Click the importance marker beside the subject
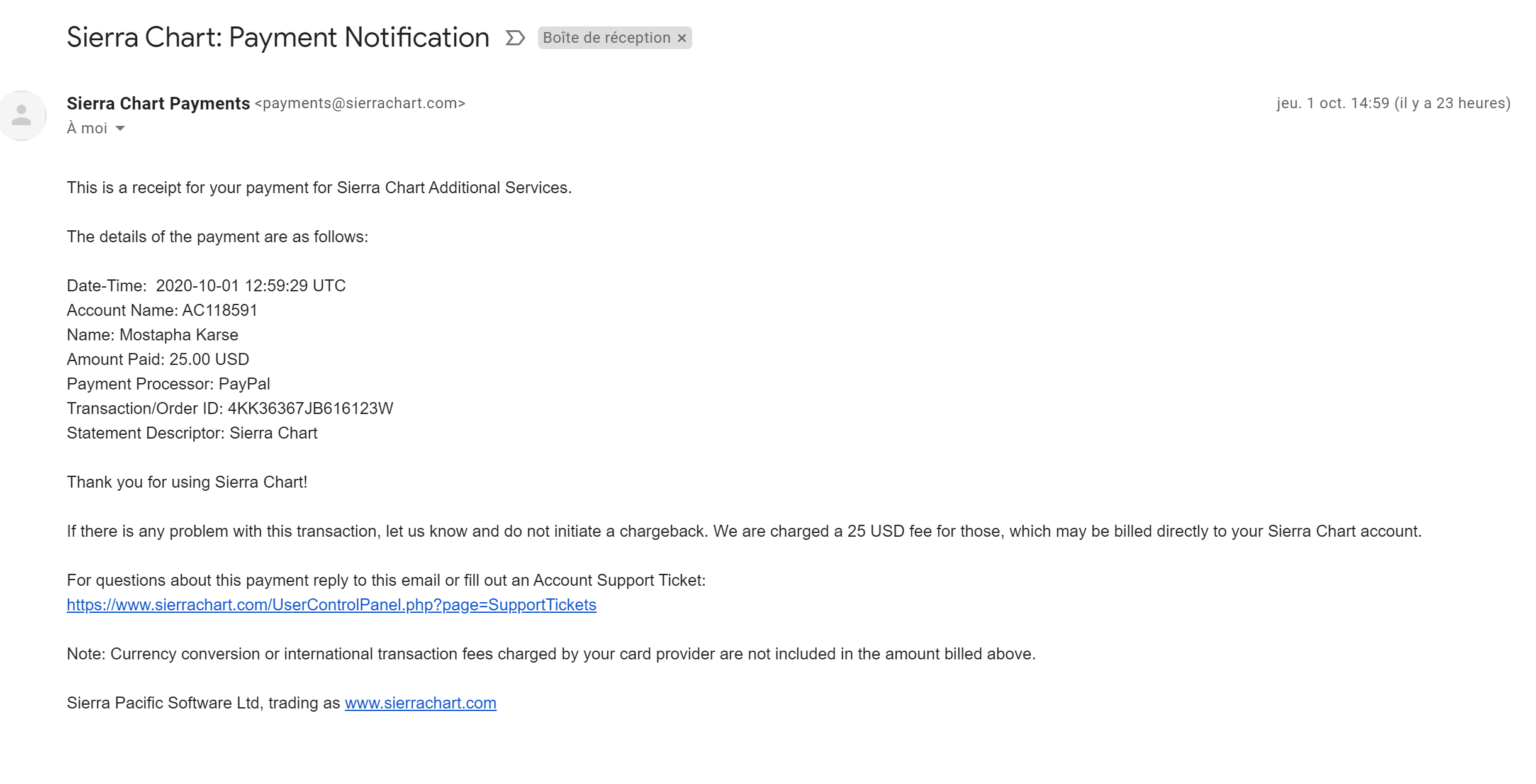 click(x=515, y=38)
